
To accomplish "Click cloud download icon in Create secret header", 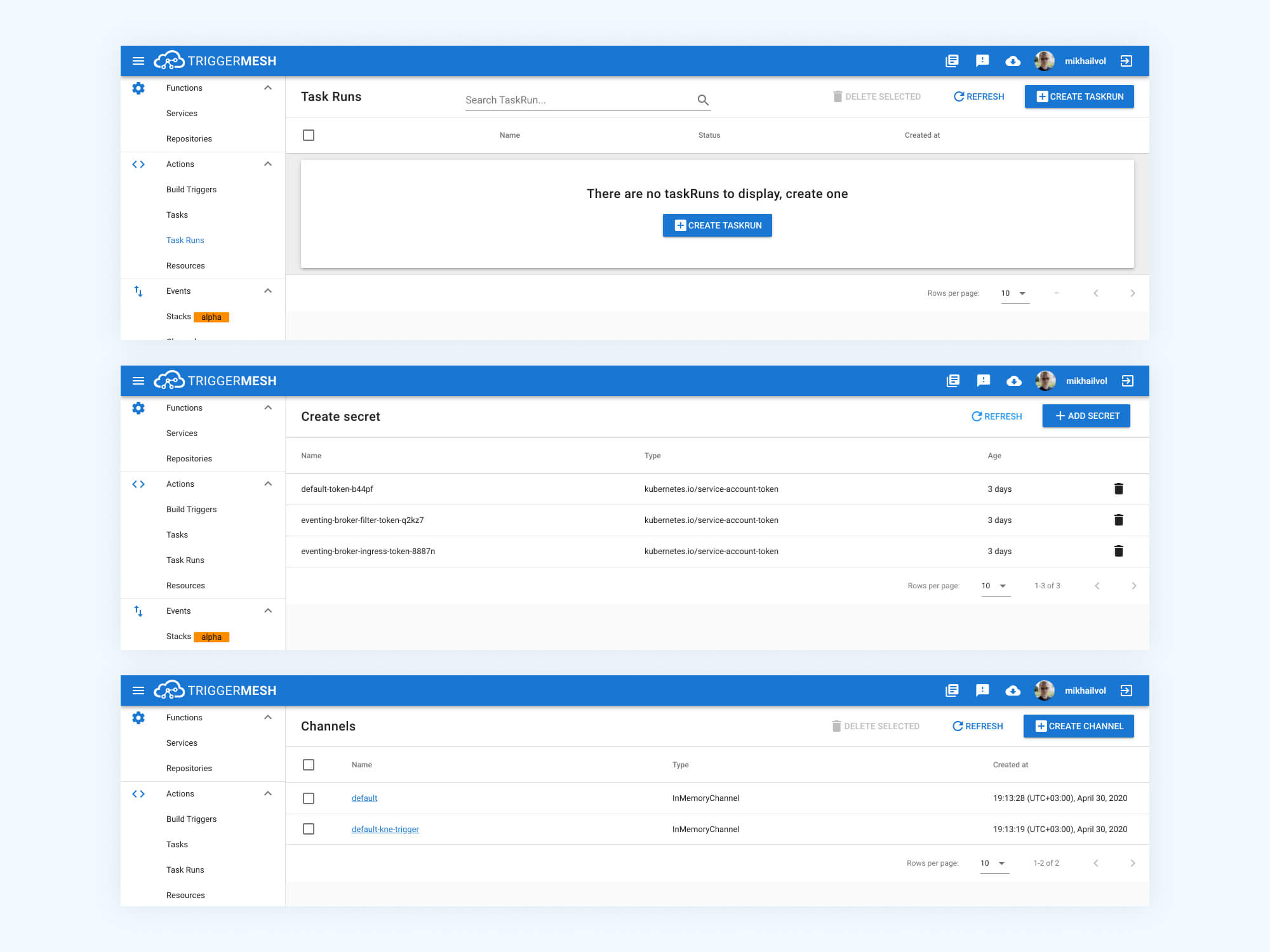I will click(x=1014, y=381).
